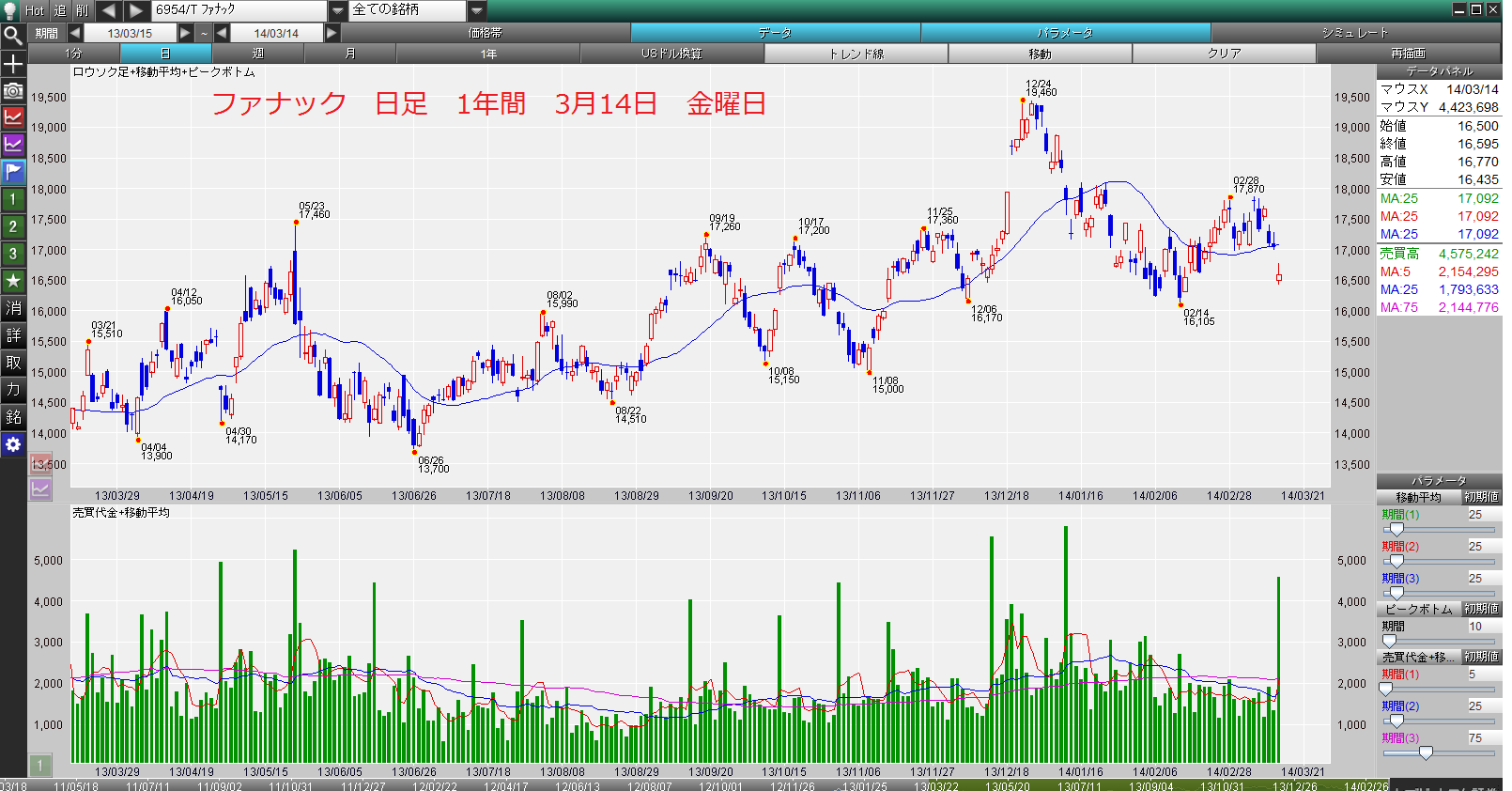Click the blue flag icon

(13, 172)
